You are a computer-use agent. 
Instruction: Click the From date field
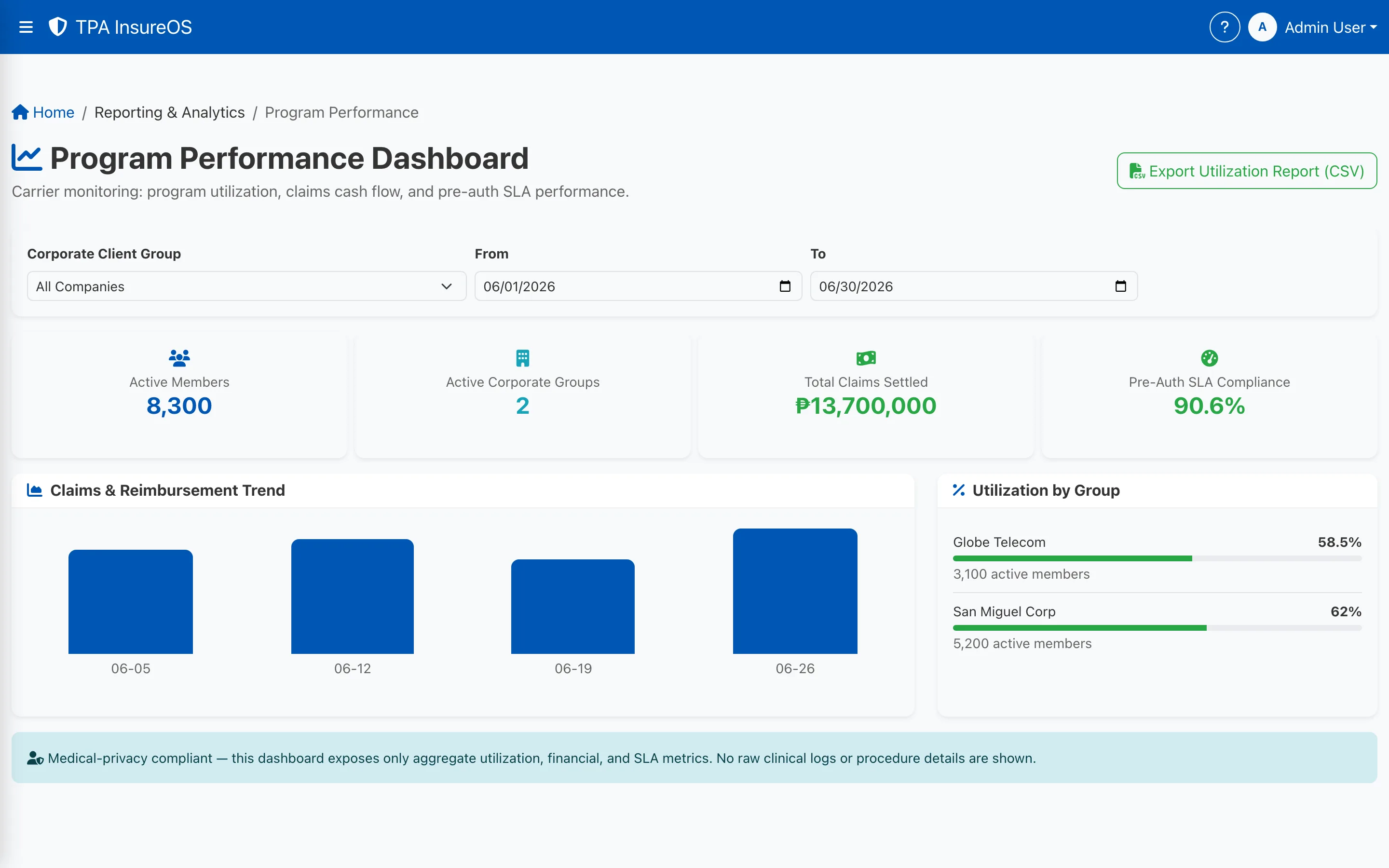click(x=638, y=286)
